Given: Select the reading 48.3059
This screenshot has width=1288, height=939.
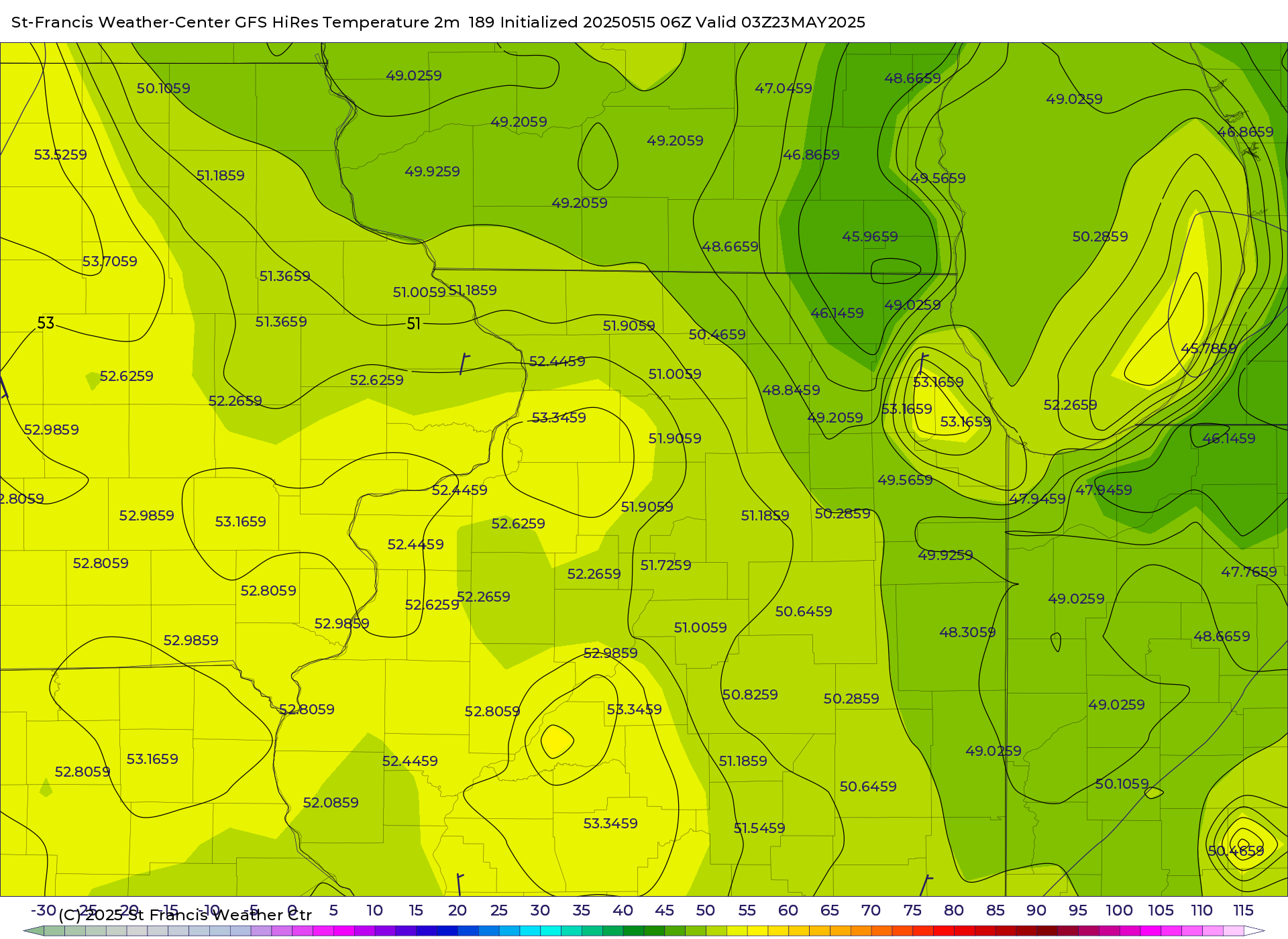Looking at the screenshot, I should 967,632.
